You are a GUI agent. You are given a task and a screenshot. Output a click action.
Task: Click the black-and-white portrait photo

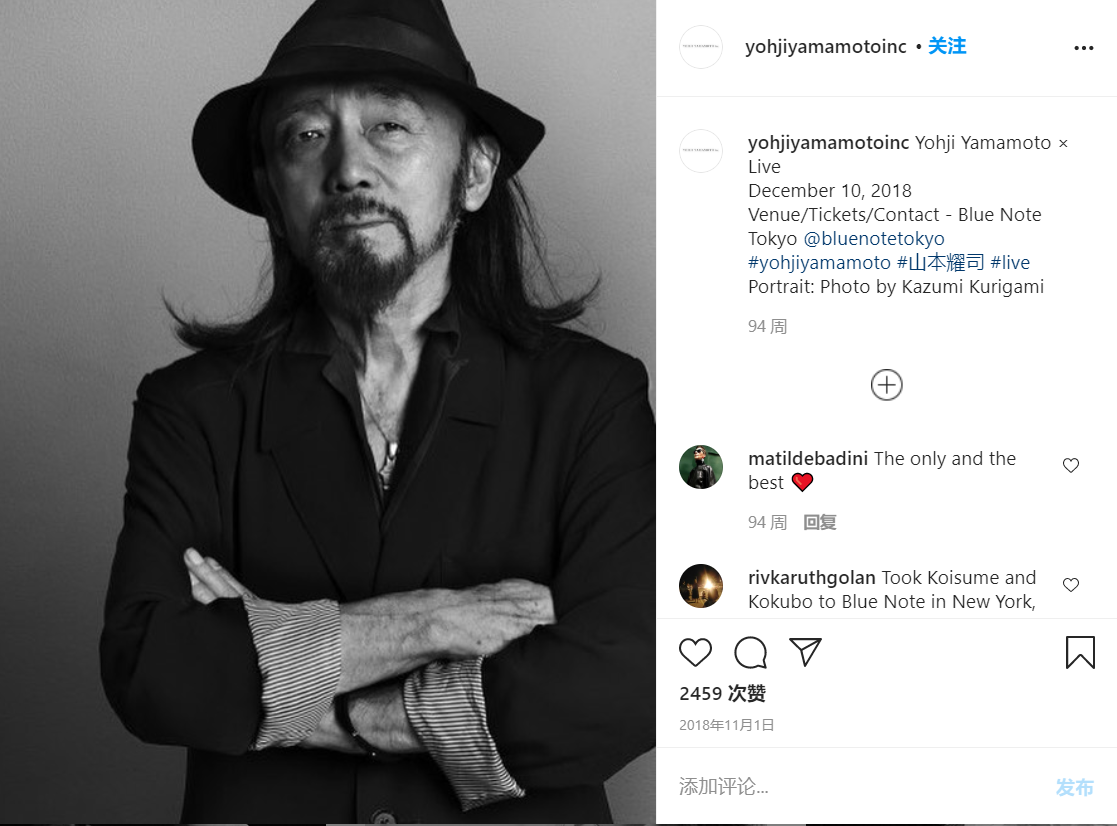coord(328,412)
